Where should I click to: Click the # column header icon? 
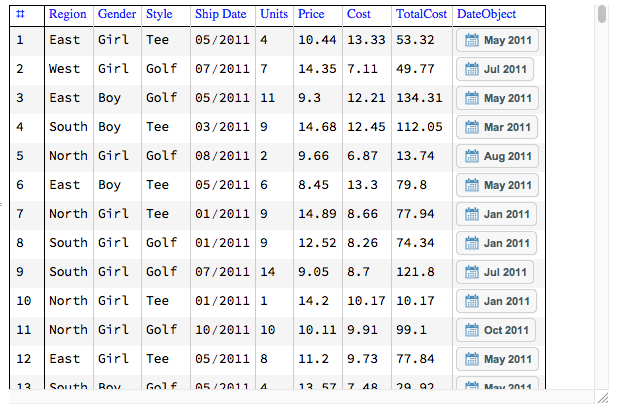20,14
